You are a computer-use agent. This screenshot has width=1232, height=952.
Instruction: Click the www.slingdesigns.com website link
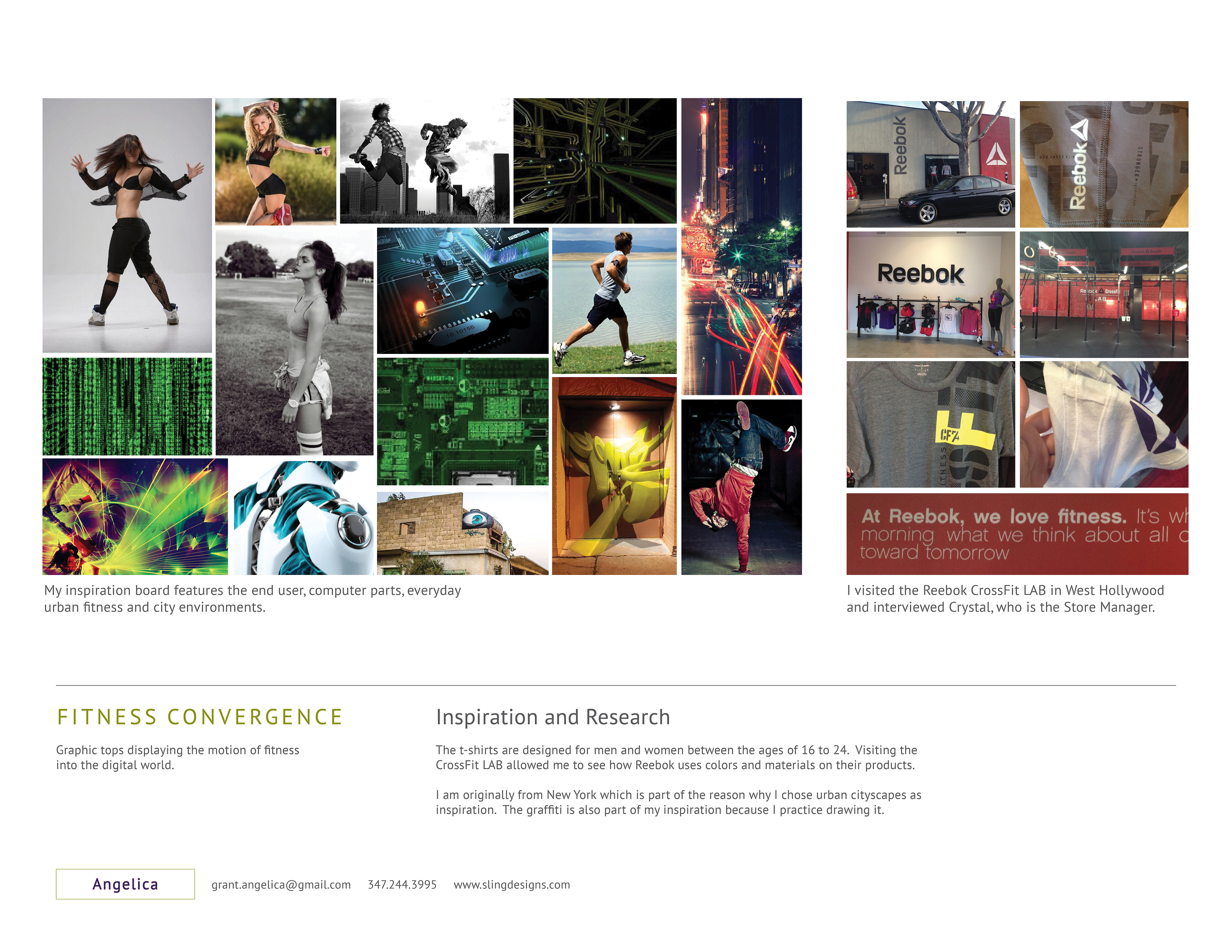coord(512,884)
